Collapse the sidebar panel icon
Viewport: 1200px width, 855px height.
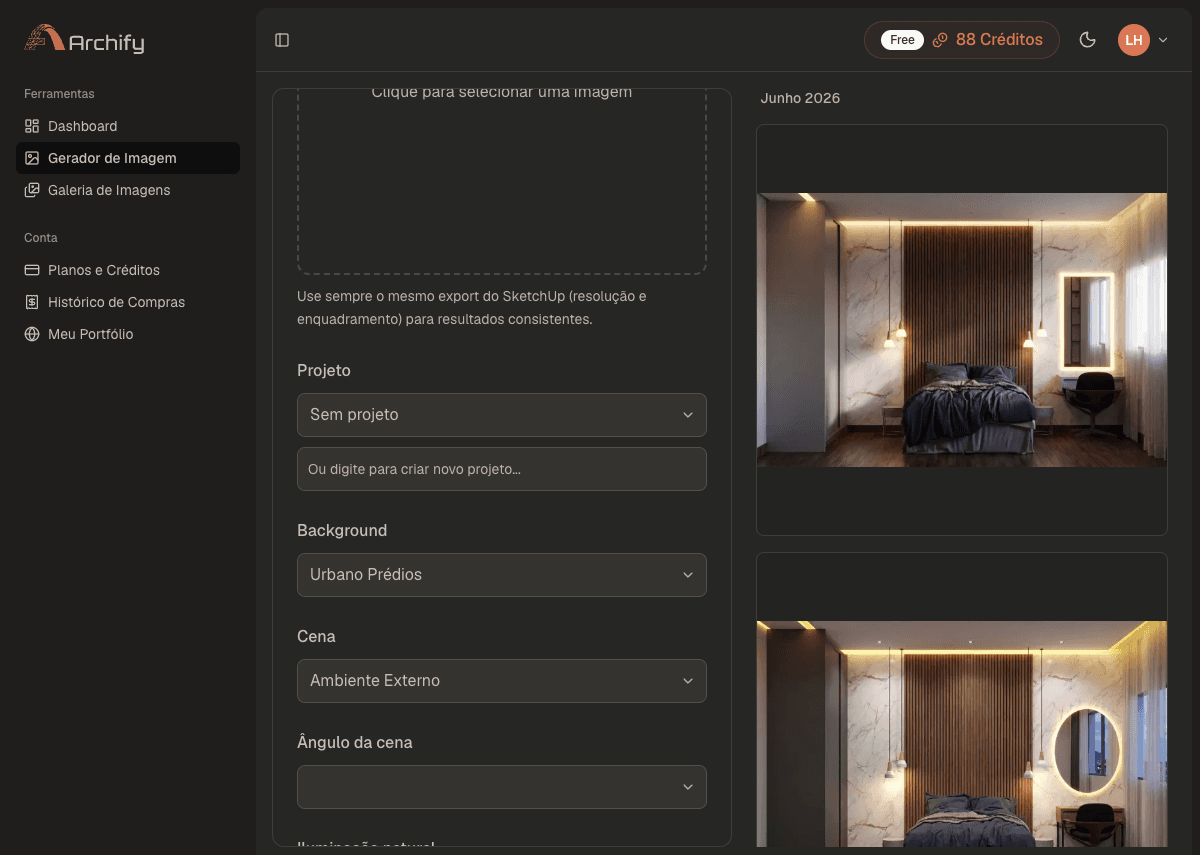point(282,40)
